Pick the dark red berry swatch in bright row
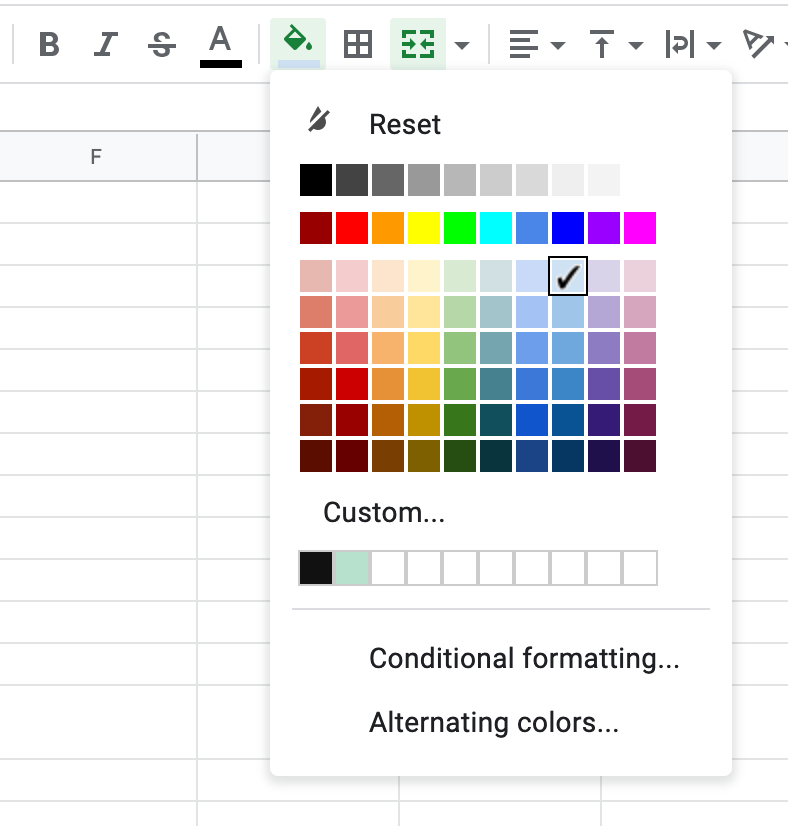The image size is (788, 826). [x=316, y=228]
